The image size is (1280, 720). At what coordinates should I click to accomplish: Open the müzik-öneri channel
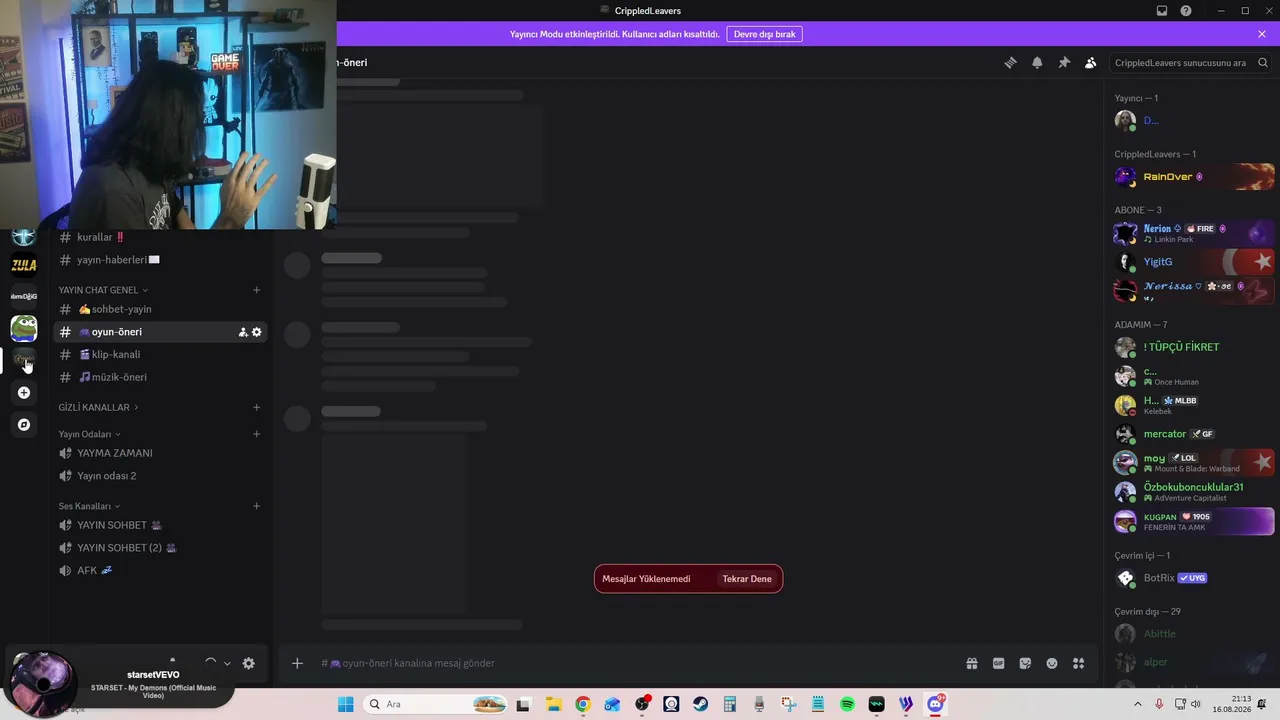[x=160, y=377]
